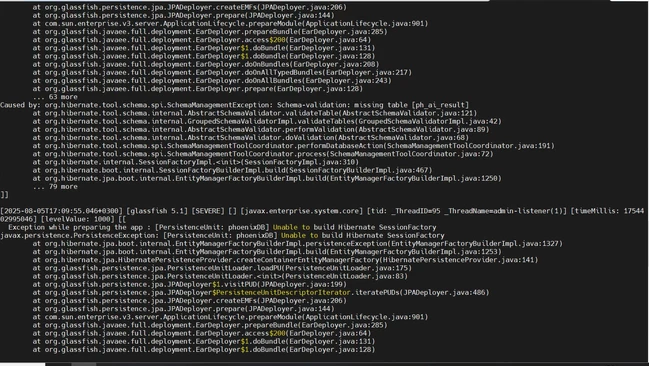649x366 pixels.
Task: Click the EntityManagerFactoryBuilderImpl.persistenceException :1327 line
Action: tap(298, 243)
